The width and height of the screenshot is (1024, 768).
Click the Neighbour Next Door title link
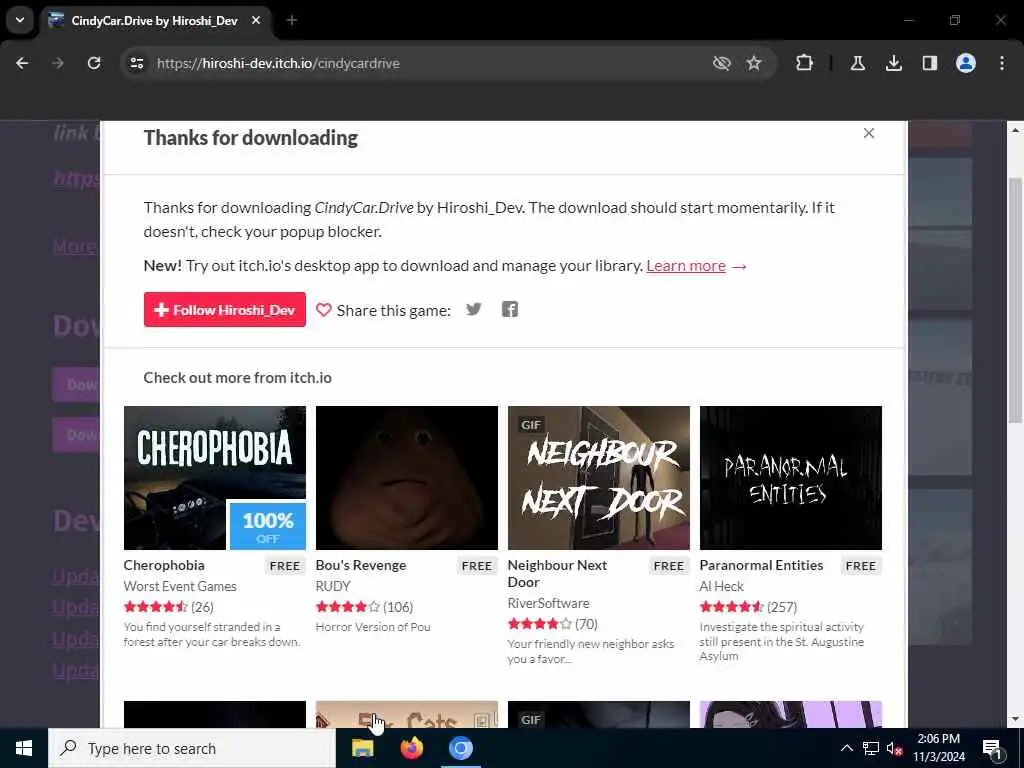(x=557, y=573)
